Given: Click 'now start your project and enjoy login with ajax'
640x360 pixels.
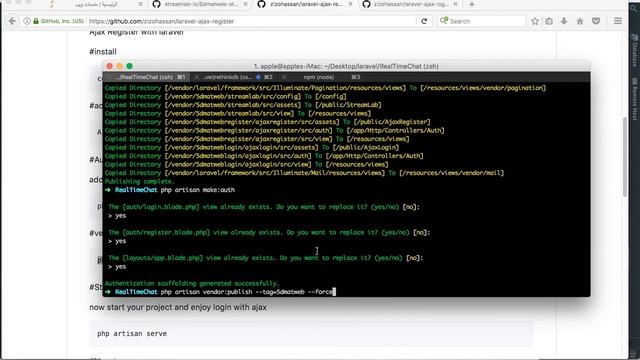Looking at the screenshot, I should [178, 307].
